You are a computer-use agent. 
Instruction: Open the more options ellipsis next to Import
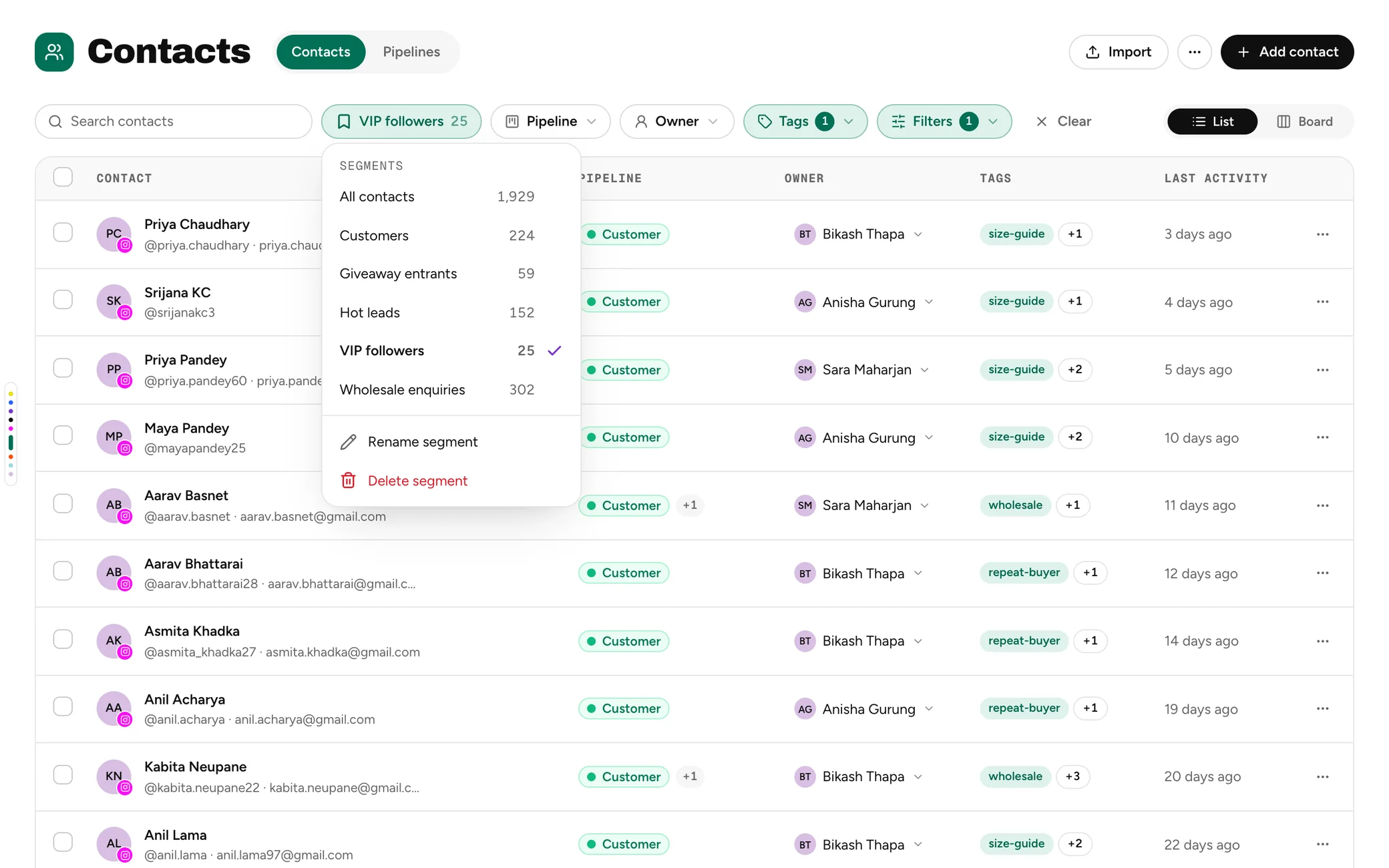pyautogui.click(x=1194, y=52)
